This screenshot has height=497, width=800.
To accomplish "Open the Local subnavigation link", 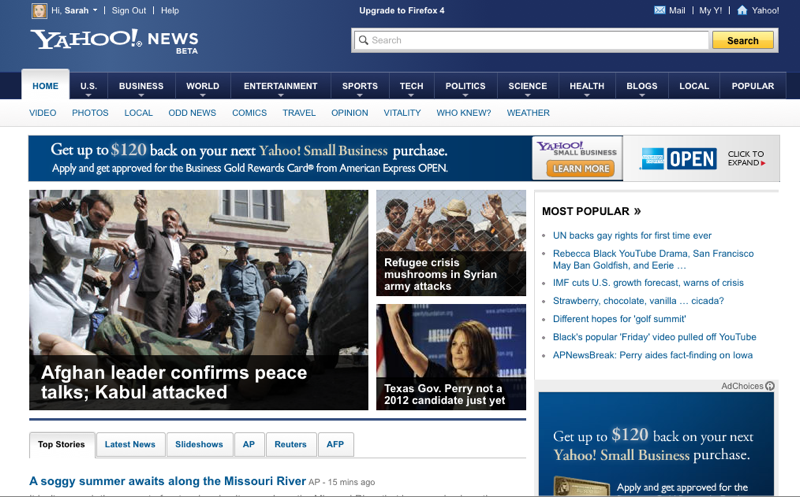I will [x=138, y=113].
